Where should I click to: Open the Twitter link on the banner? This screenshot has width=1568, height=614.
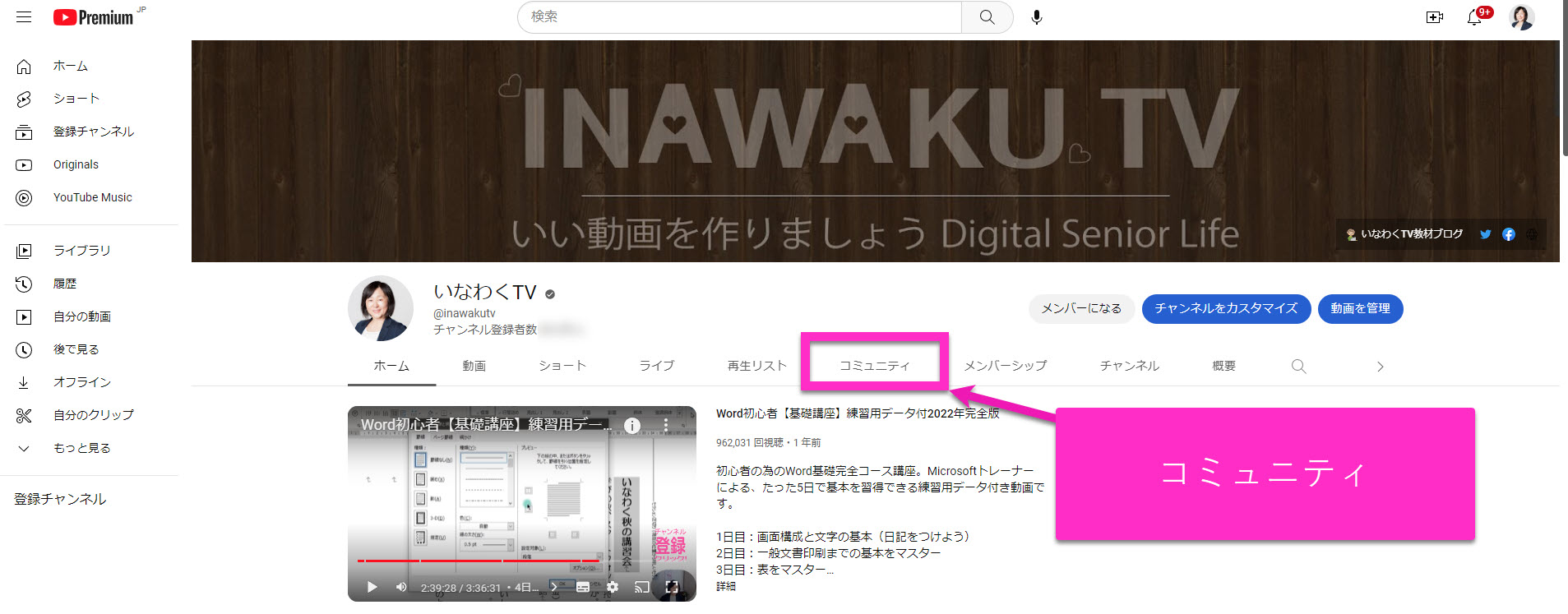tap(1485, 234)
